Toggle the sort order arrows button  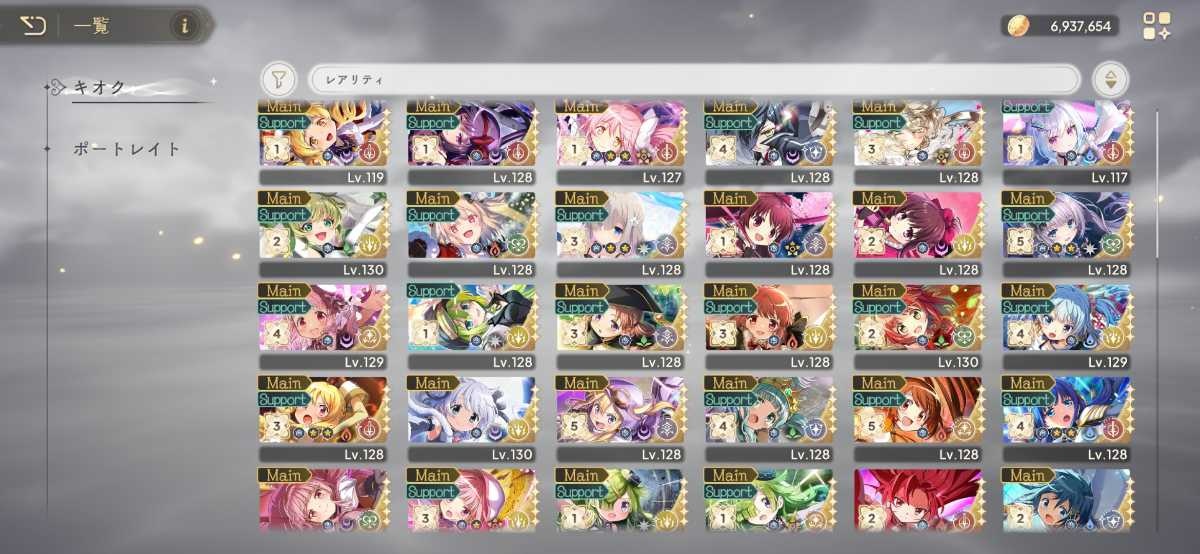pyautogui.click(x=1109, y=79)
